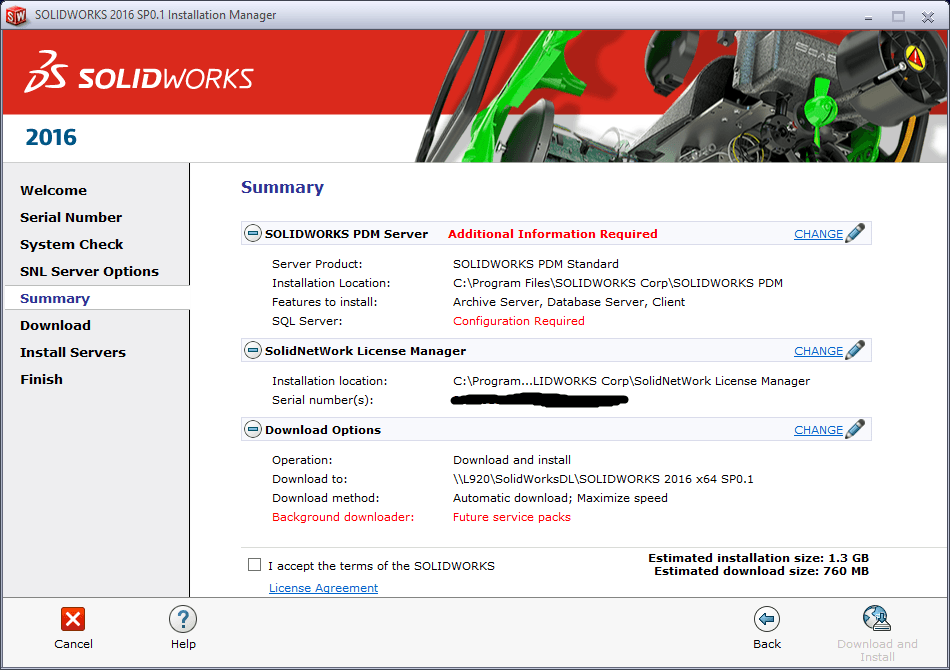Image resolution: width=950 pixels, height=670 pixels.
Task: Click CHANGE link for SOLIDWORKS PDM Server
Action: [x=818, y=234]
